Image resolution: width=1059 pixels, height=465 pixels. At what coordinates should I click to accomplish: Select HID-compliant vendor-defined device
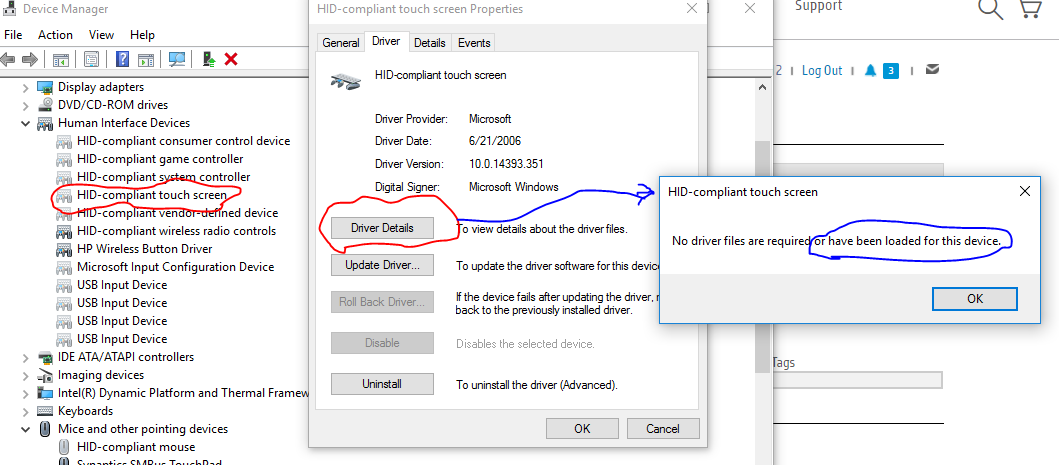pyautogui.click(x=178, y=213)
